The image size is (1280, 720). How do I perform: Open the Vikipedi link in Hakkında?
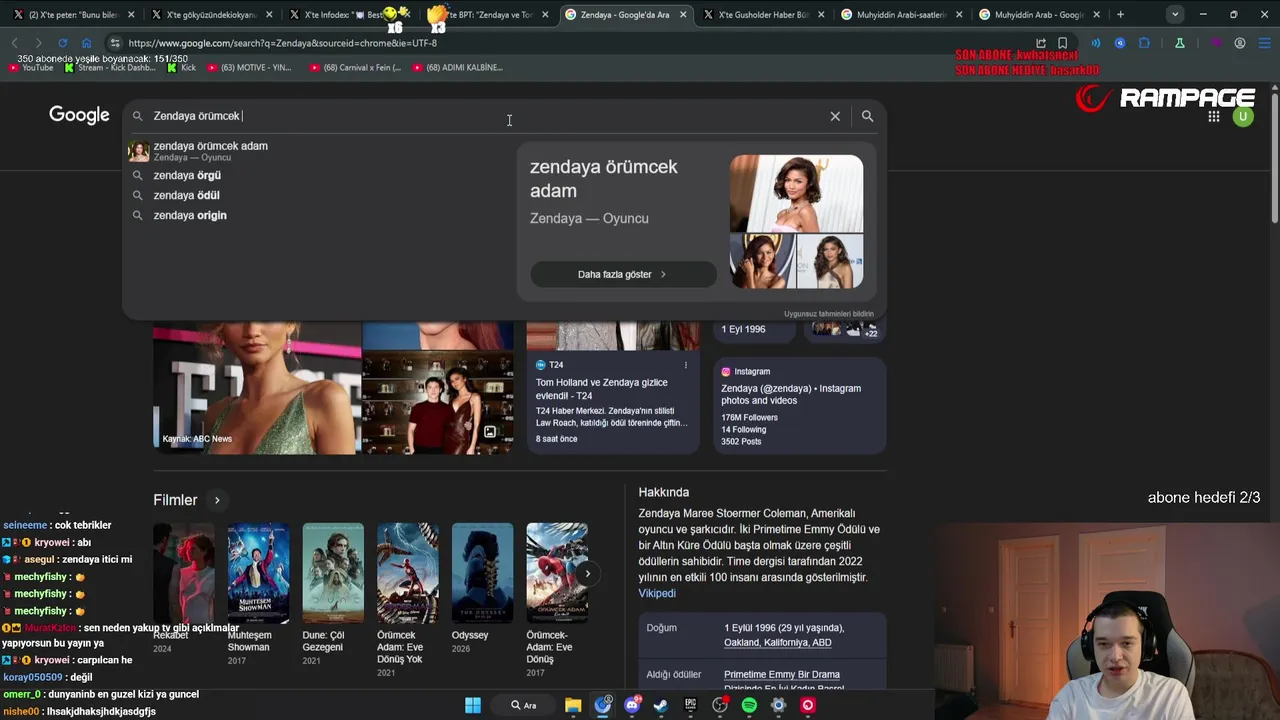click(657, 593)
